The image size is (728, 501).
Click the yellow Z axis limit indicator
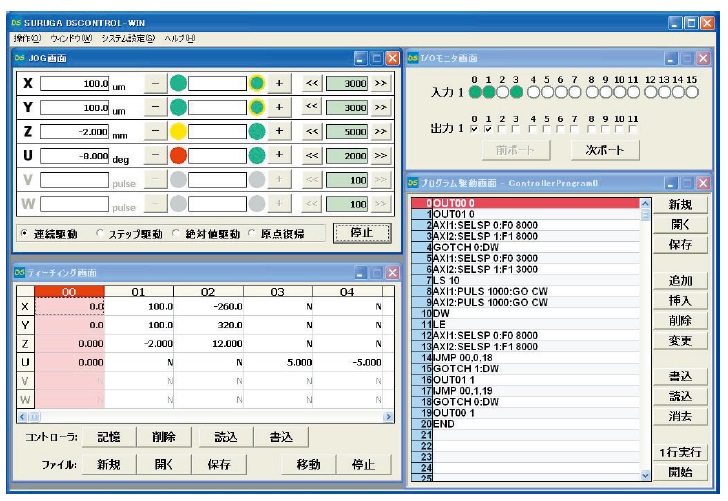click(x=178, y=131)
